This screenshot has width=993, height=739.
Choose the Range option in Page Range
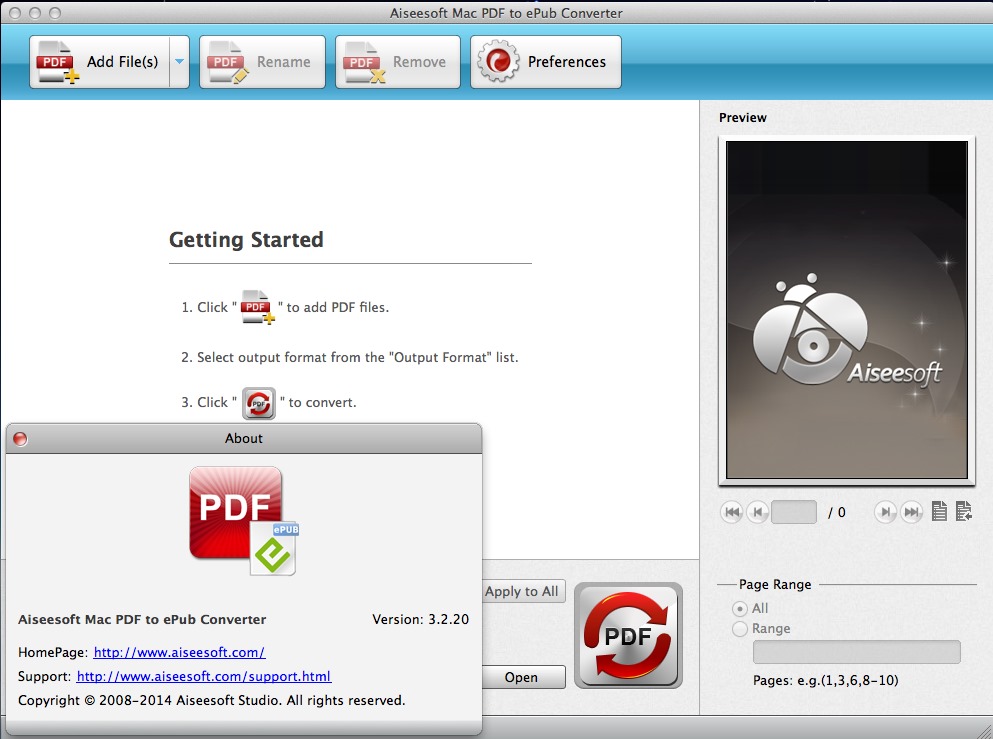(741, 629)
